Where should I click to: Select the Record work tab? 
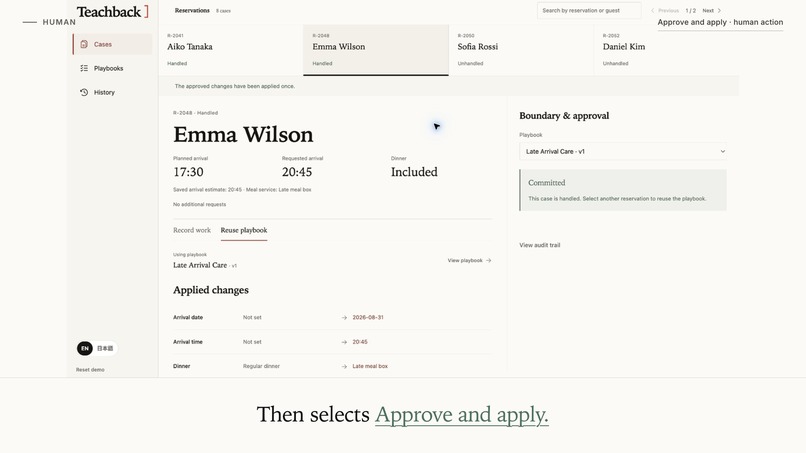(x=192, y=230)
